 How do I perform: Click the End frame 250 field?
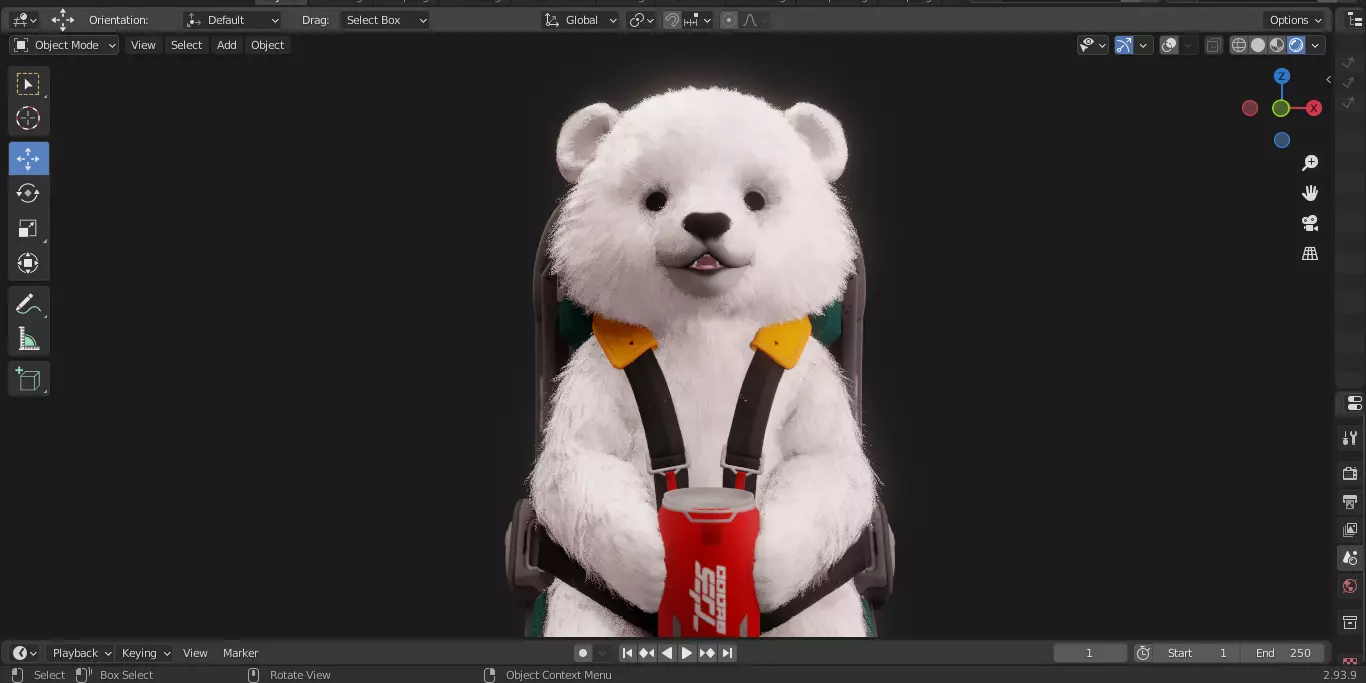pyautogui.click(x=1283, y=653)
